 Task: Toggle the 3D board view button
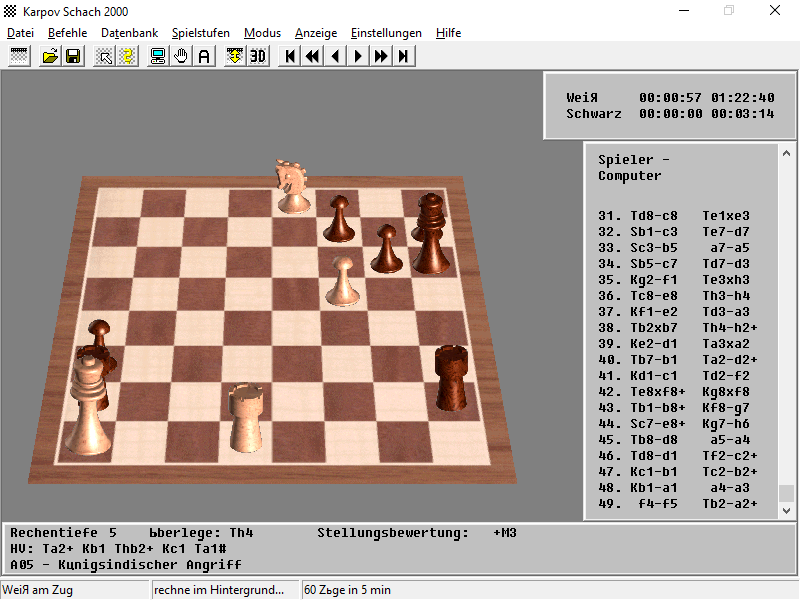(x=258, y=56)
